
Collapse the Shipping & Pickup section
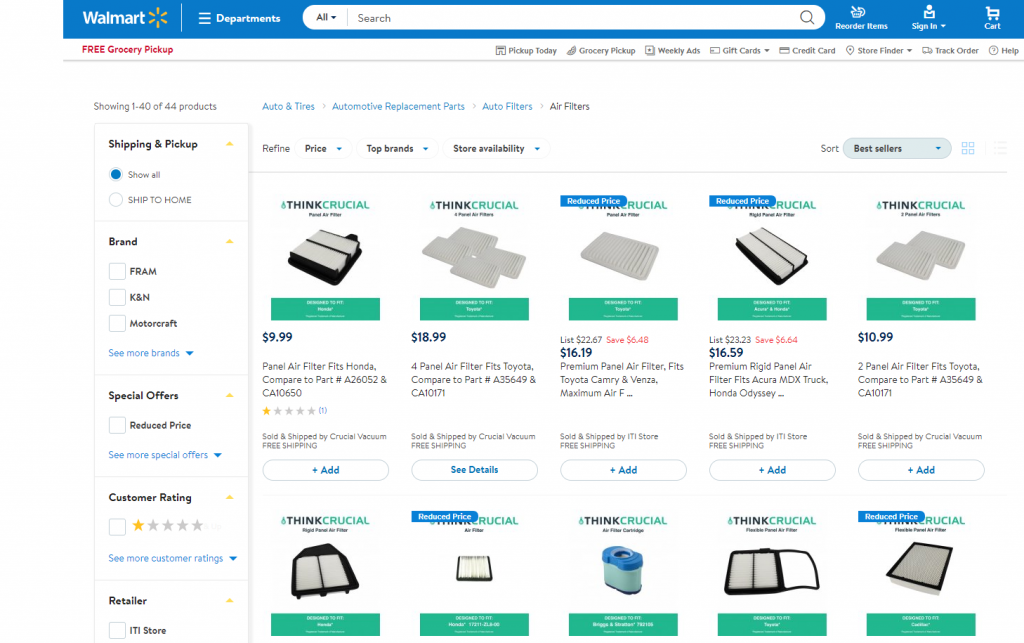click(x=229, y=144)
